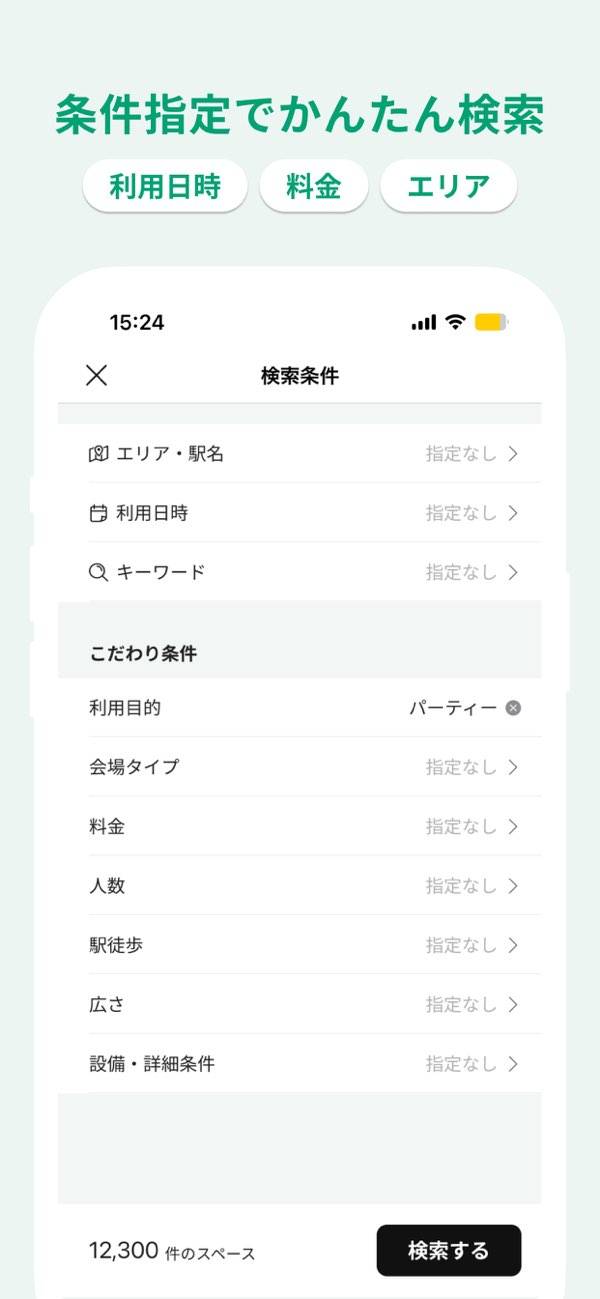Expand the エリア・駅名 chevron
Viewport: 600px width, 1299px height.
tap(513, 454)
